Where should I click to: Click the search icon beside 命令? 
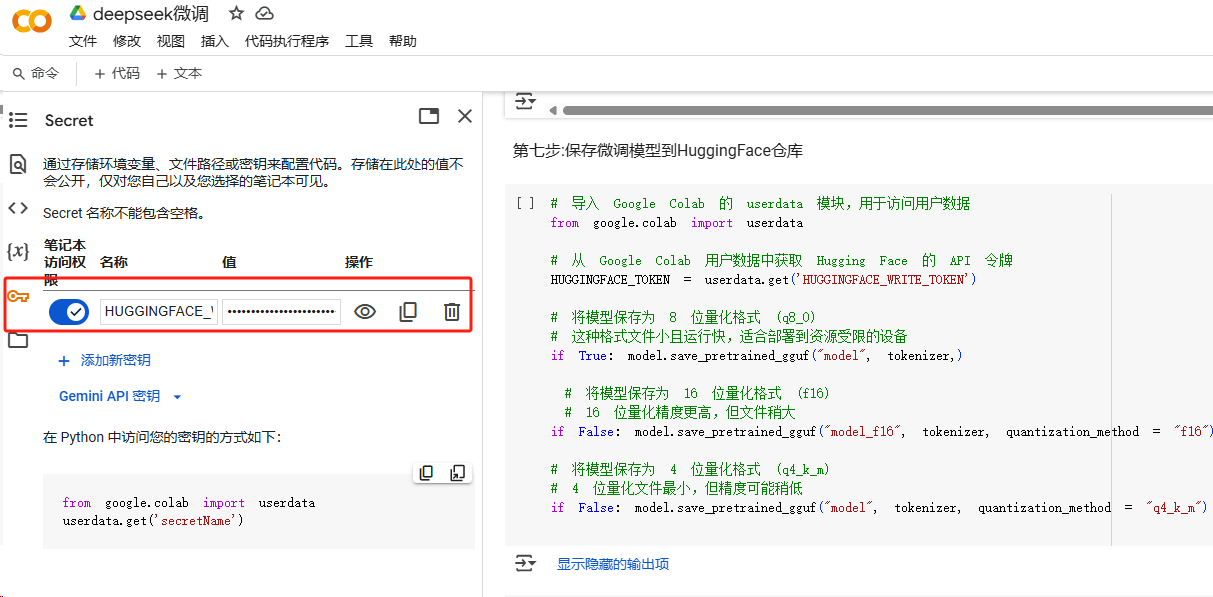coord(18,73)
